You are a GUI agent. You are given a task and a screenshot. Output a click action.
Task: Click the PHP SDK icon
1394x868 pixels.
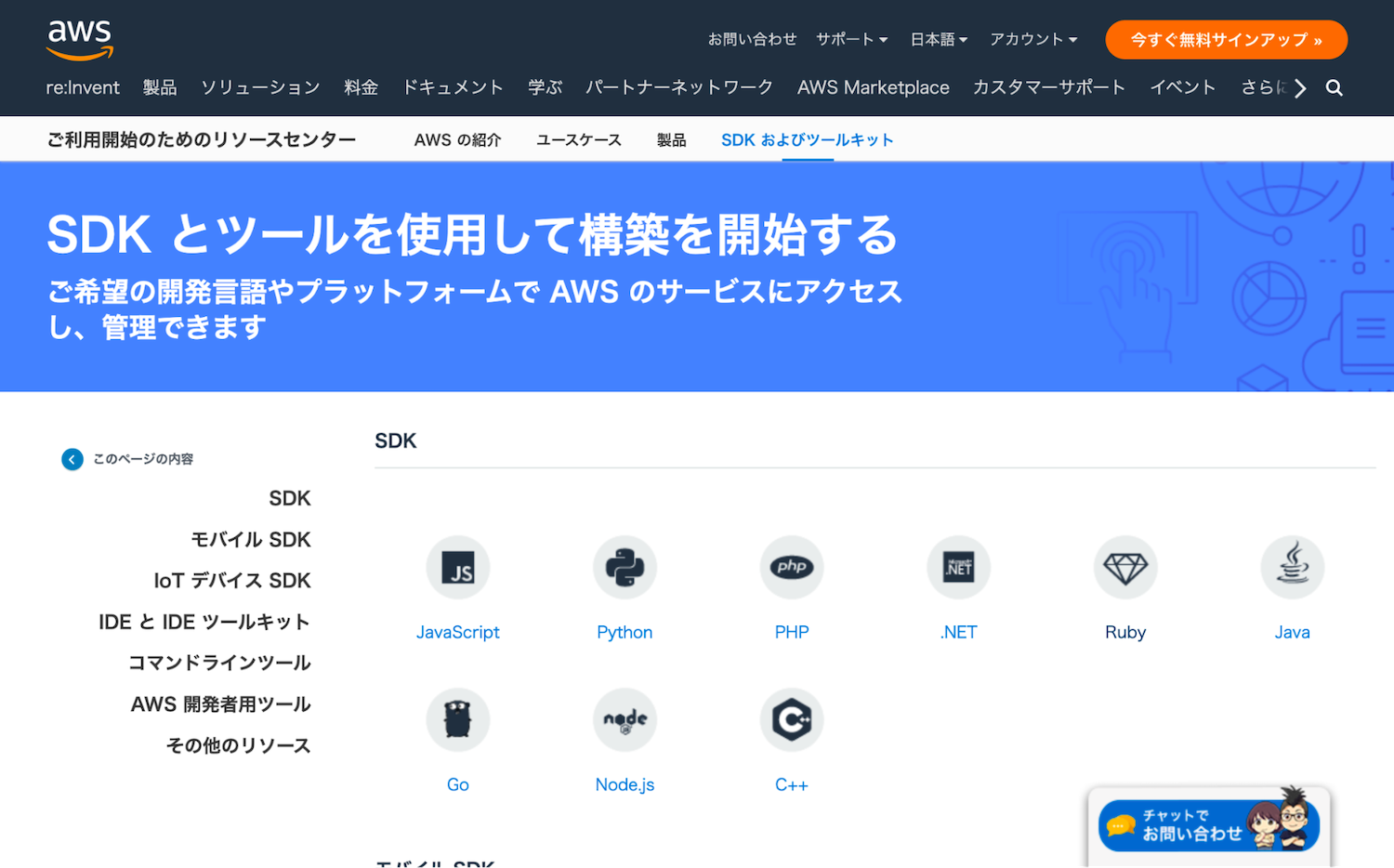tap(792, 567)
